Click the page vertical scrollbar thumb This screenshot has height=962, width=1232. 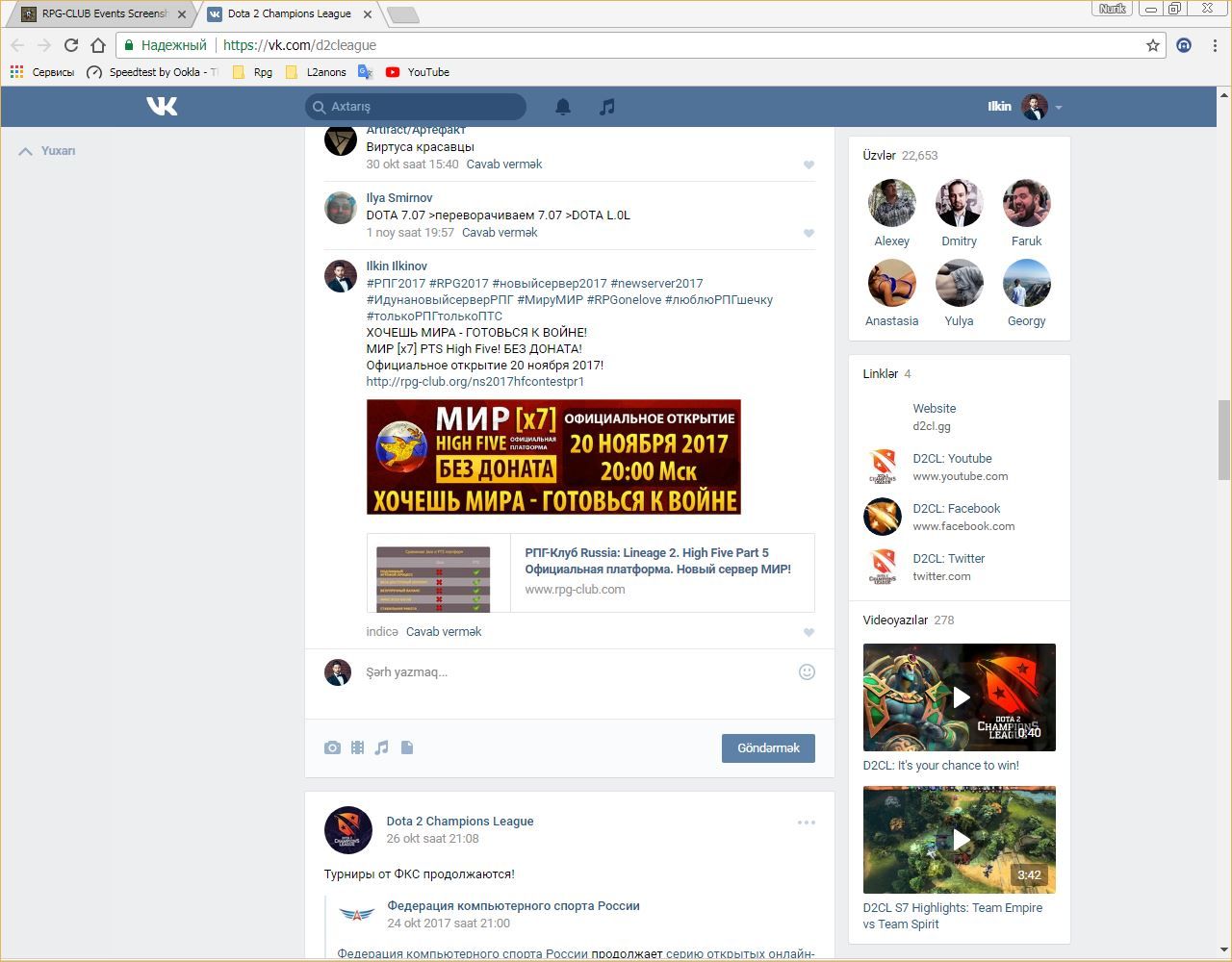click(1223, 440)
